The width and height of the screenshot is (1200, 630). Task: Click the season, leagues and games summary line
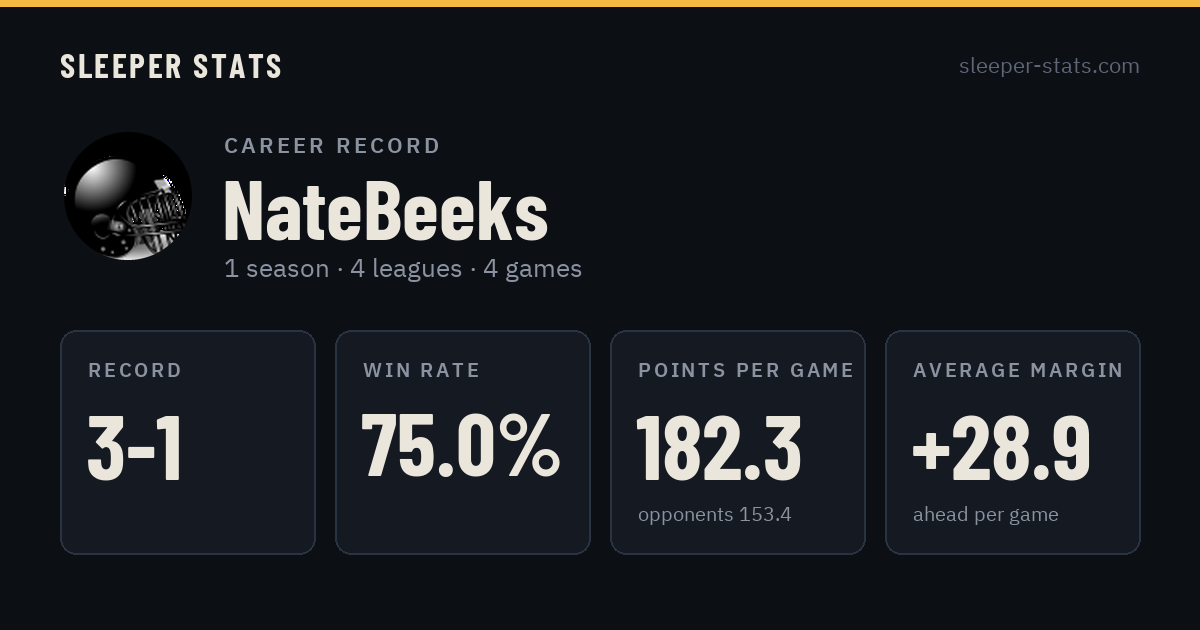point(403,269)
